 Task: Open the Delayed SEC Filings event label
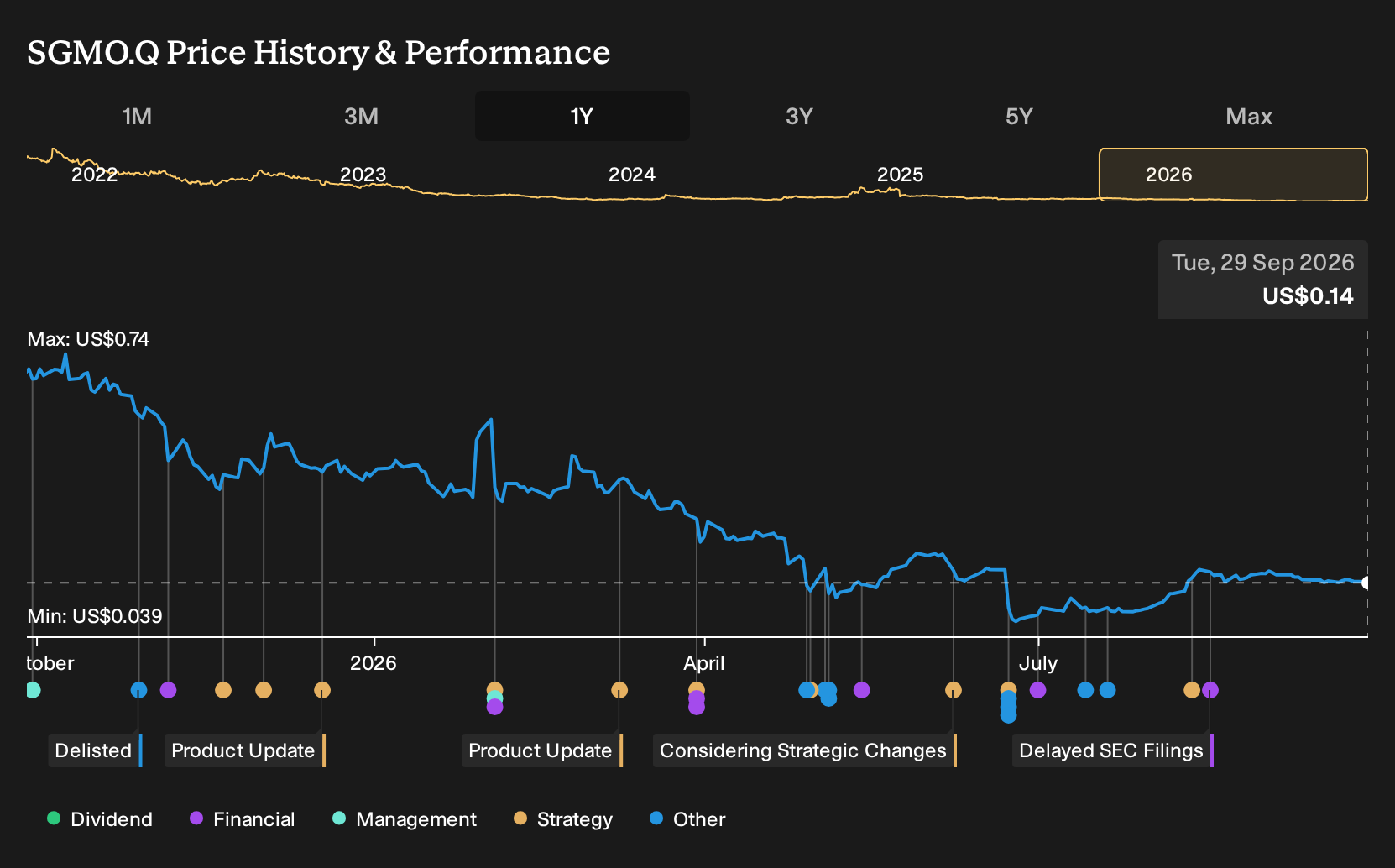1113,750
